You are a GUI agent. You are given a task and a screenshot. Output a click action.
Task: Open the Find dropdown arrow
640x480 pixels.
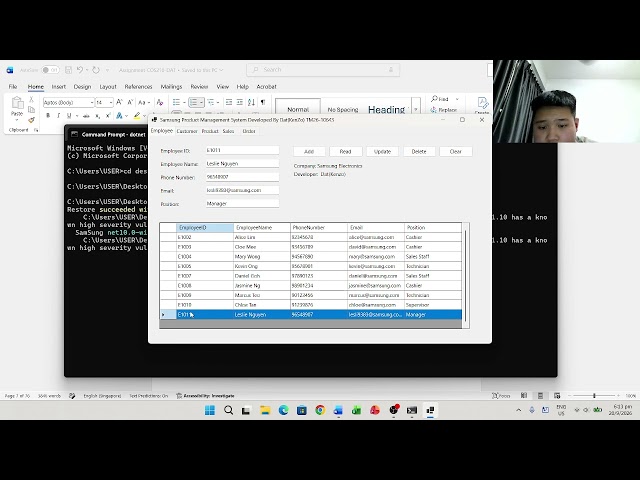pos(457,99)
